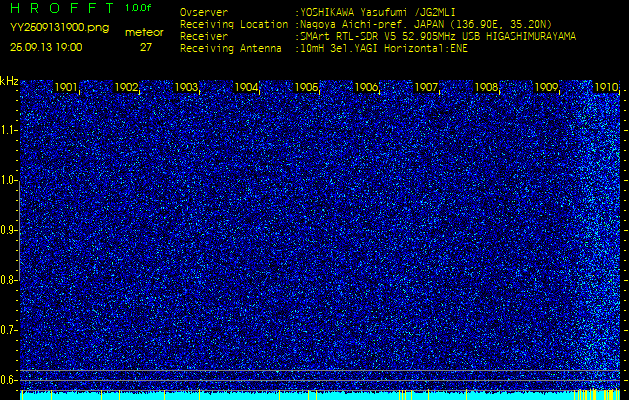Select the YY2509131900.png filename
This screenshot has height=400, width=629.
[59, 28]
